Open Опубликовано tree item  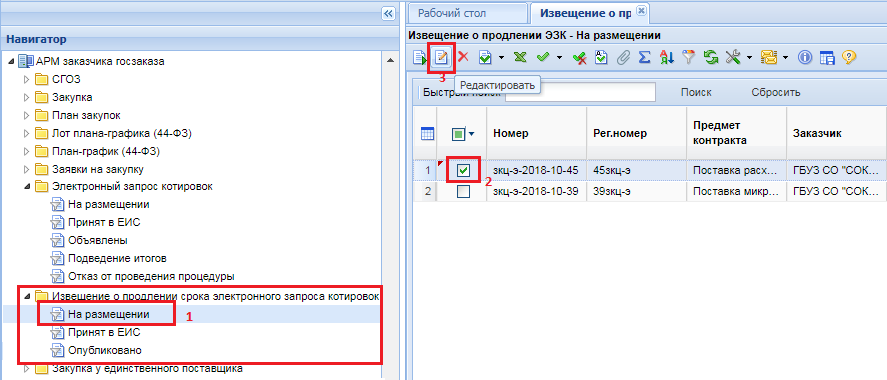pos(105,350)
